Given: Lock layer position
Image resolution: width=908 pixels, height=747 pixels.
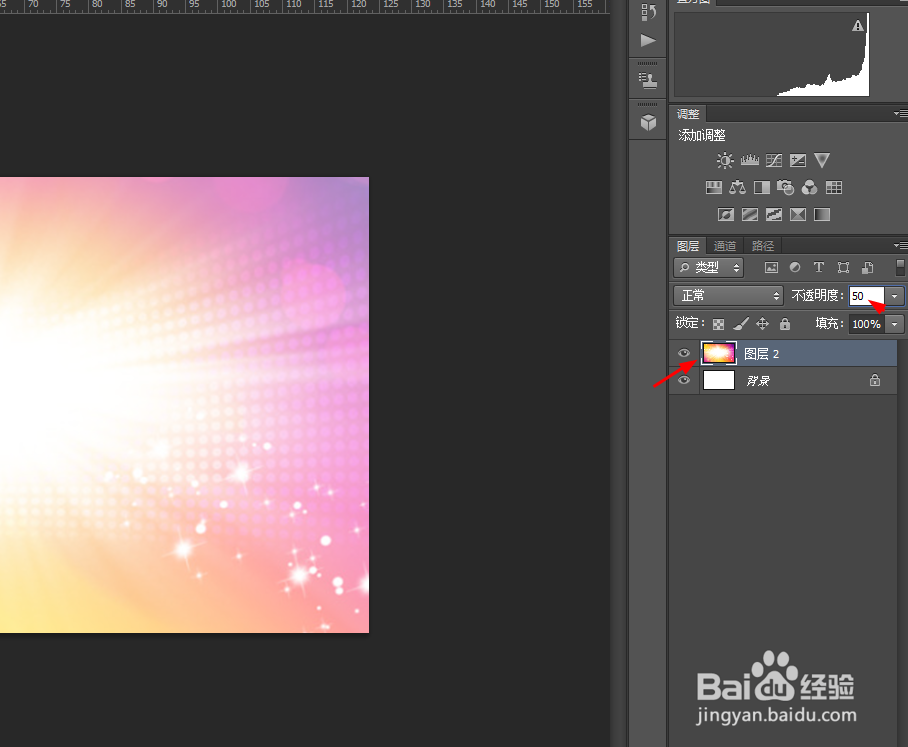Looking at the screenshot, I should [763, 324].
